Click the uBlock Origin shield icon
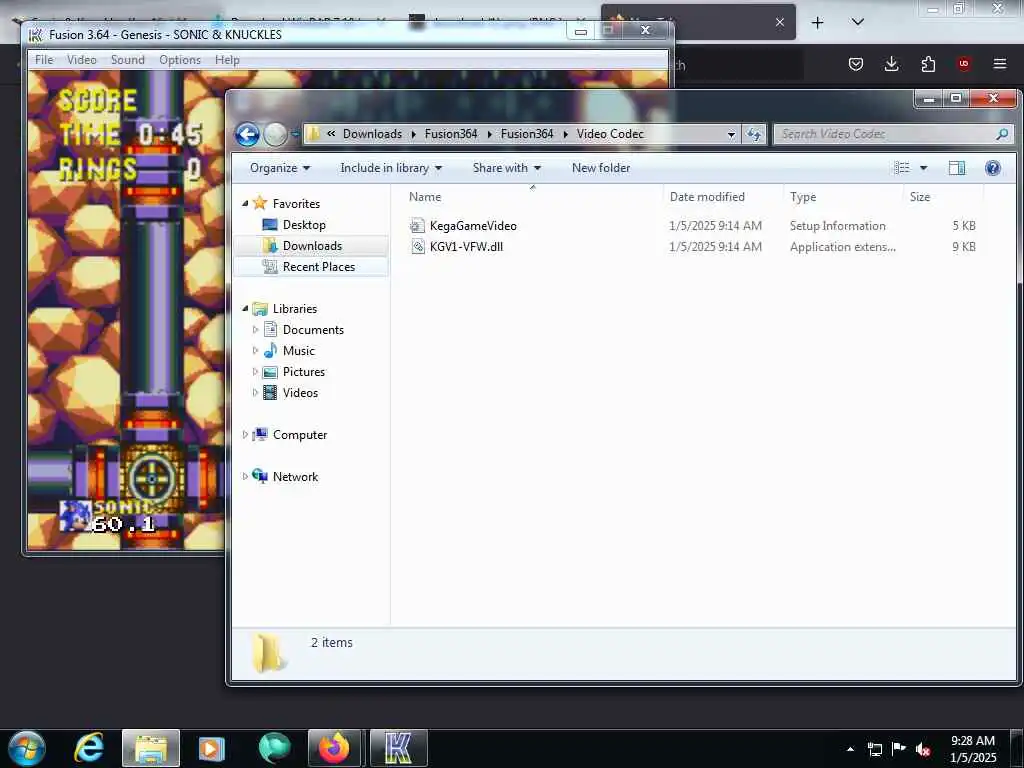Viewport: 1024px width, 768px height. (x=964, y=63)
